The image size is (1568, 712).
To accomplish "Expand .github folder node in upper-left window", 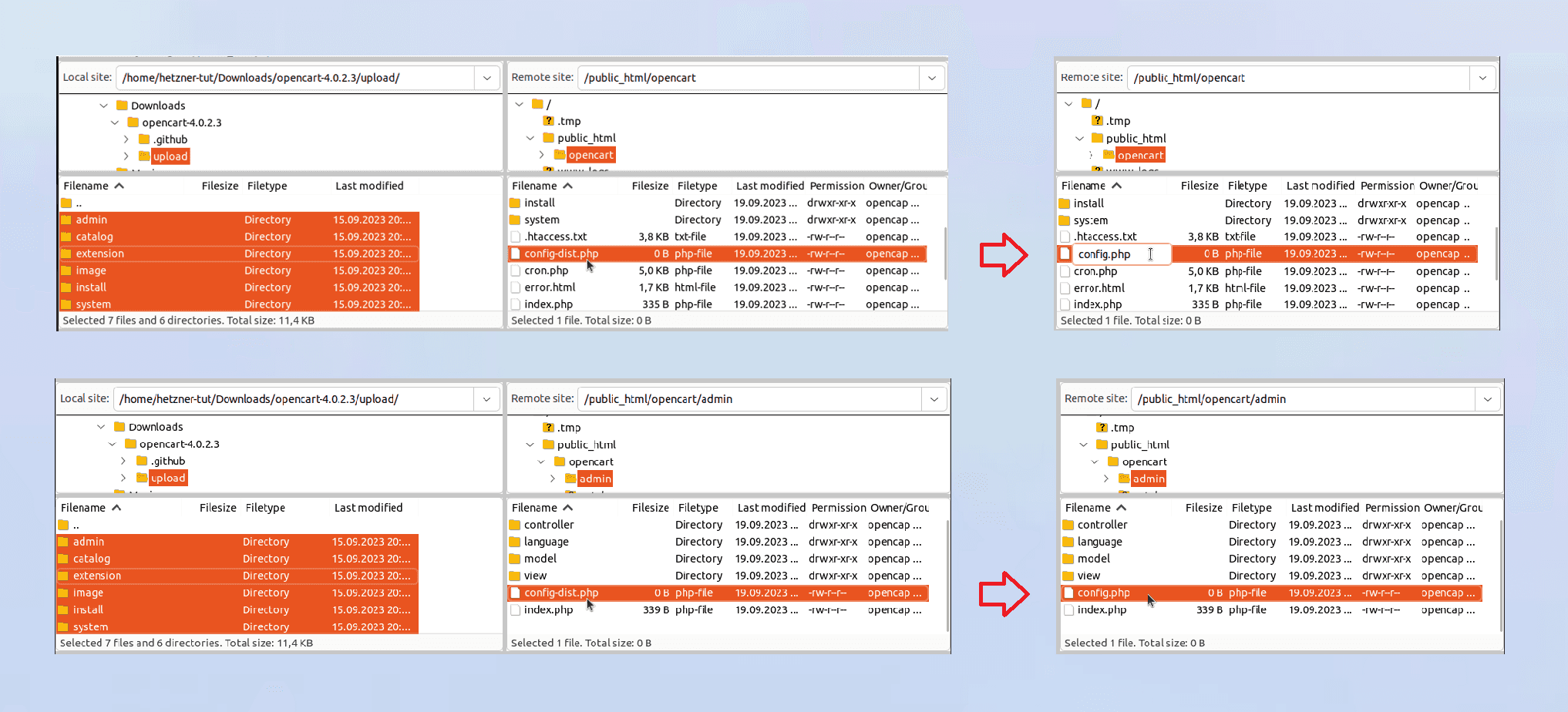I will coord(126,139).
